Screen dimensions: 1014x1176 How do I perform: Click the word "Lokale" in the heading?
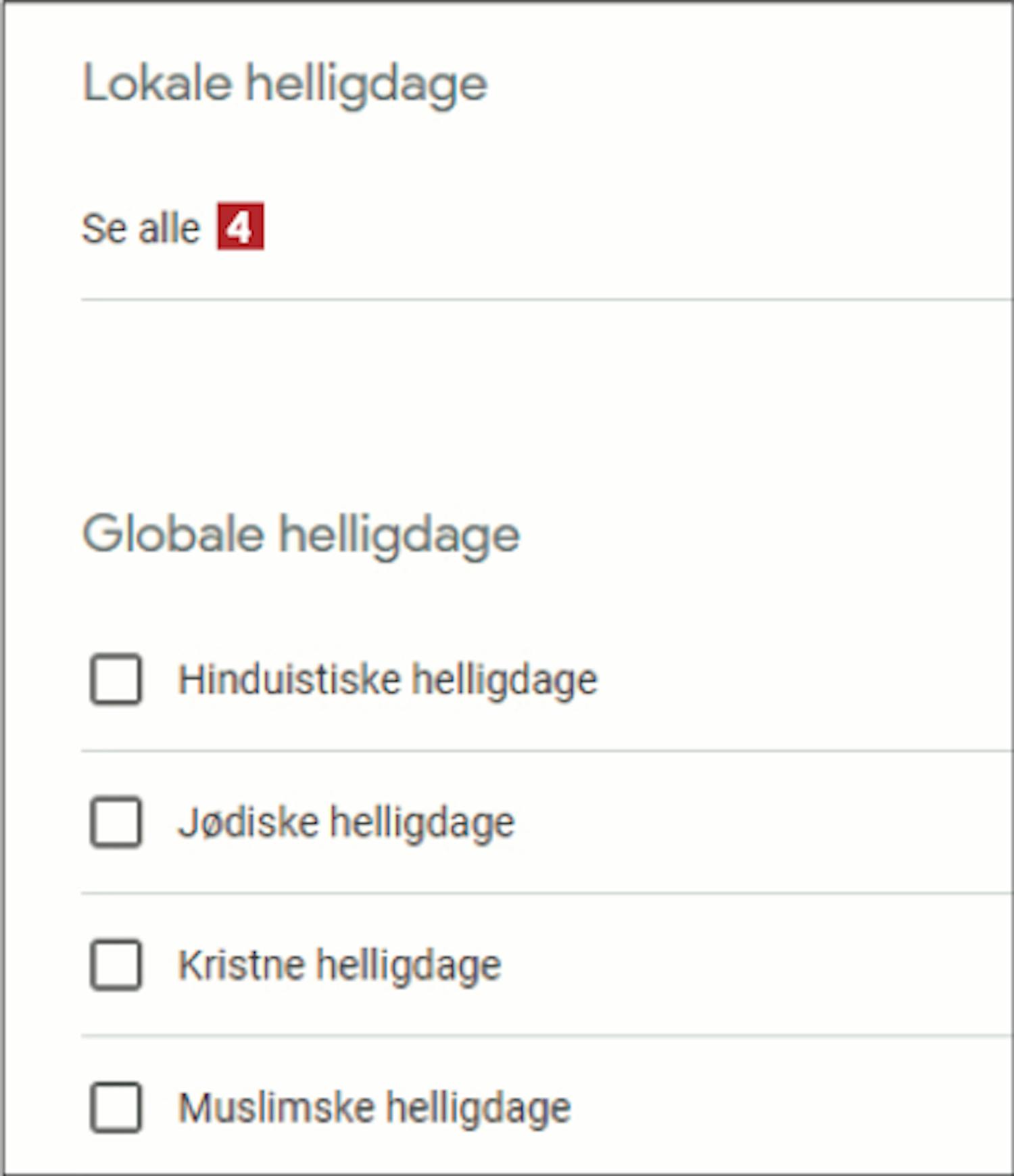[x=157, y=84]
